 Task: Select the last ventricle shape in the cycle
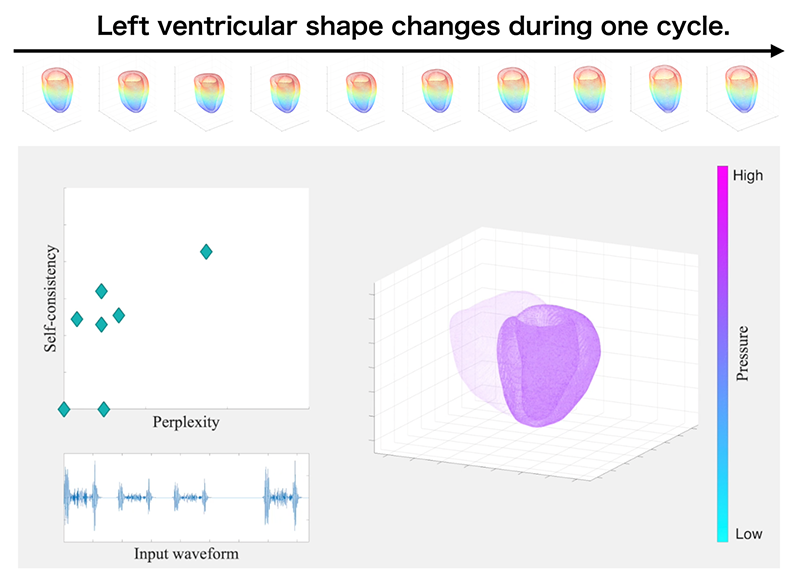point(741,89)
